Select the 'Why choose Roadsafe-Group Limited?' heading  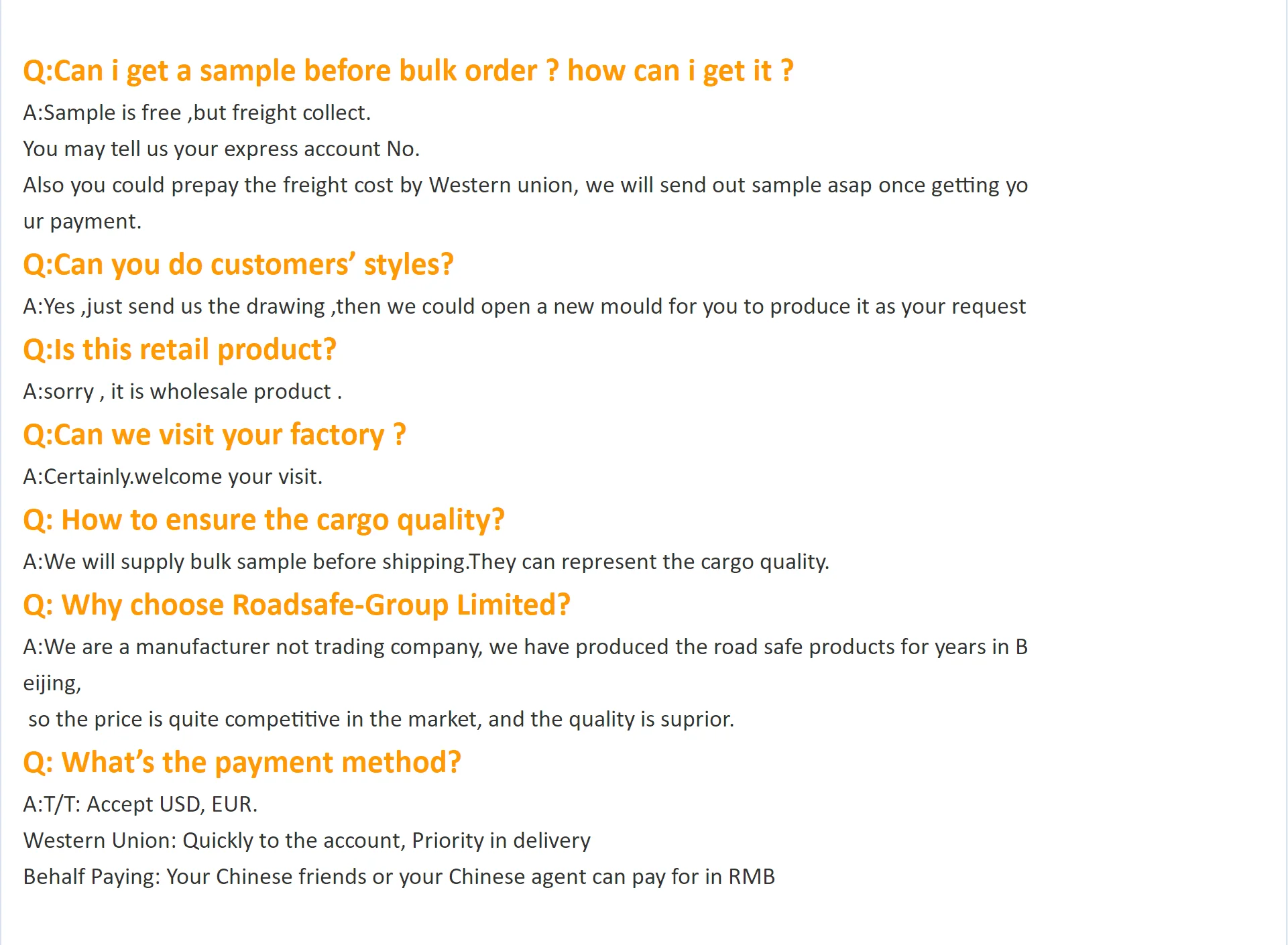(296, 605)
